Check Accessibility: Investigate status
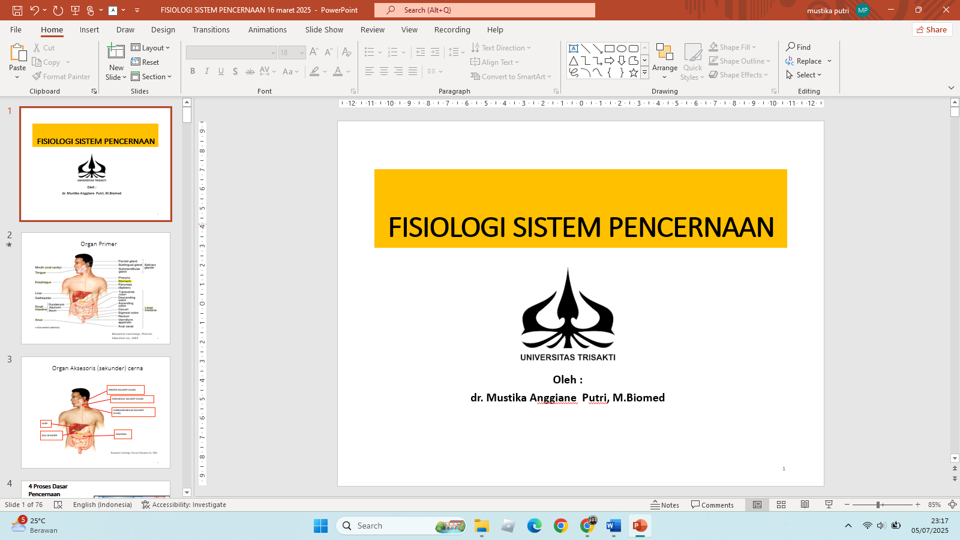The width and height of the screenshot is (960, 540). (184, 504)
